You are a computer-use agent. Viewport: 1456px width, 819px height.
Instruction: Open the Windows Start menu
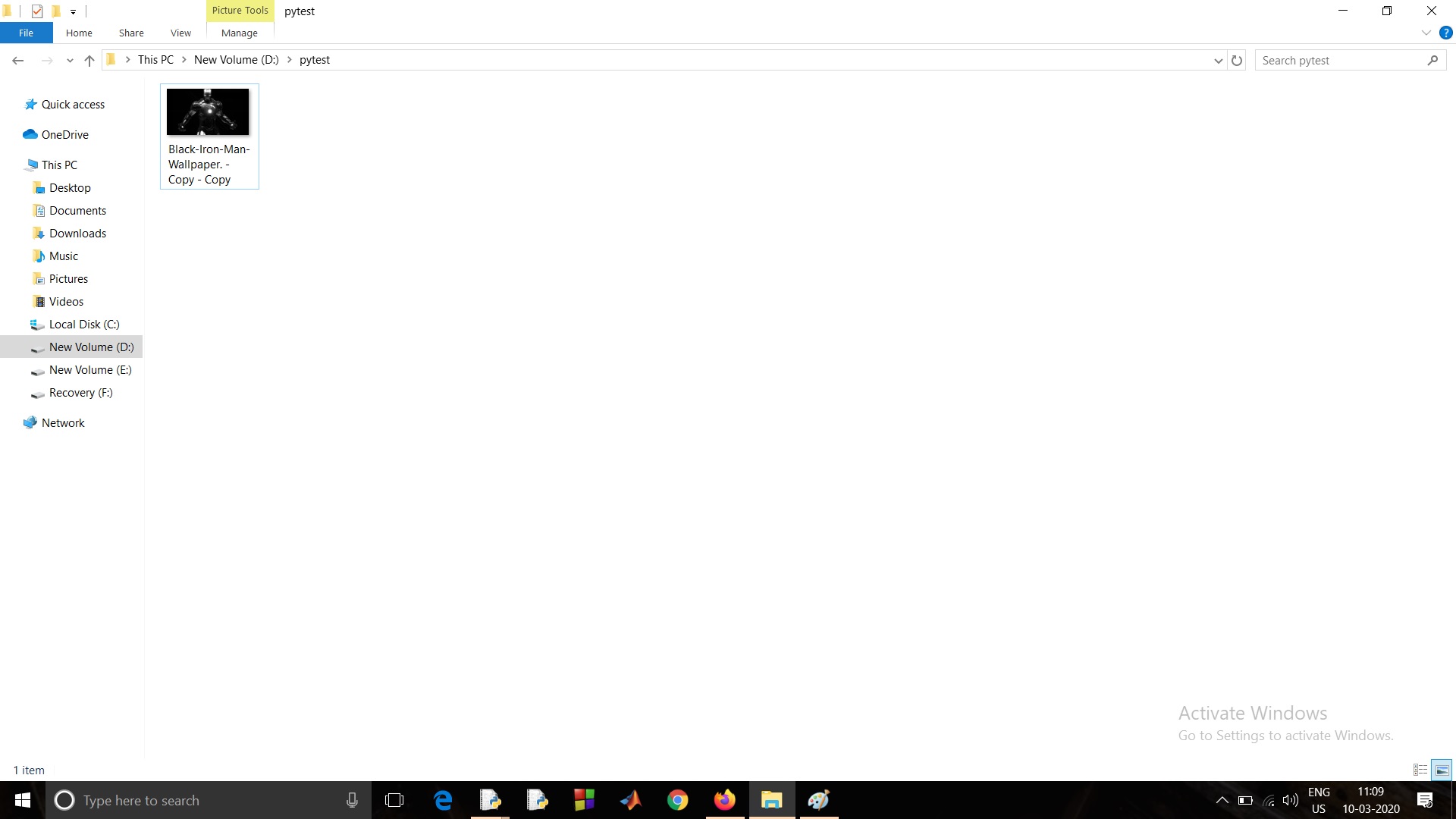(x=23, y=800)
